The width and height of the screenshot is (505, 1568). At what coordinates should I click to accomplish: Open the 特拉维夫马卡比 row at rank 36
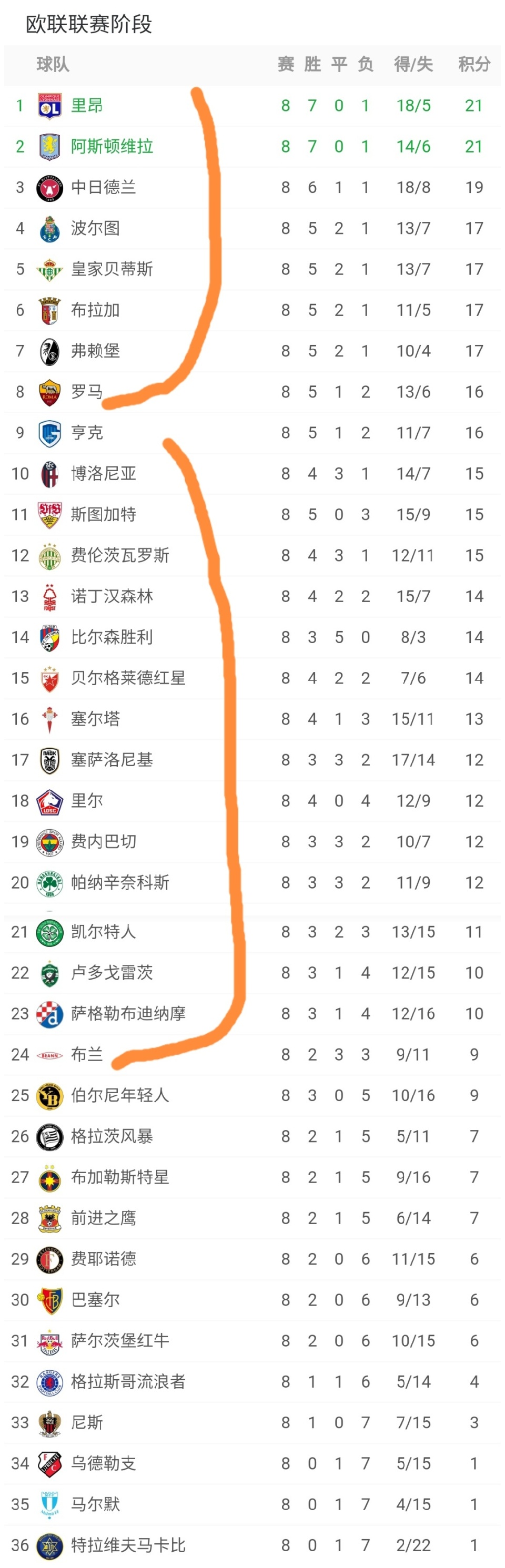pos(128,1545)
